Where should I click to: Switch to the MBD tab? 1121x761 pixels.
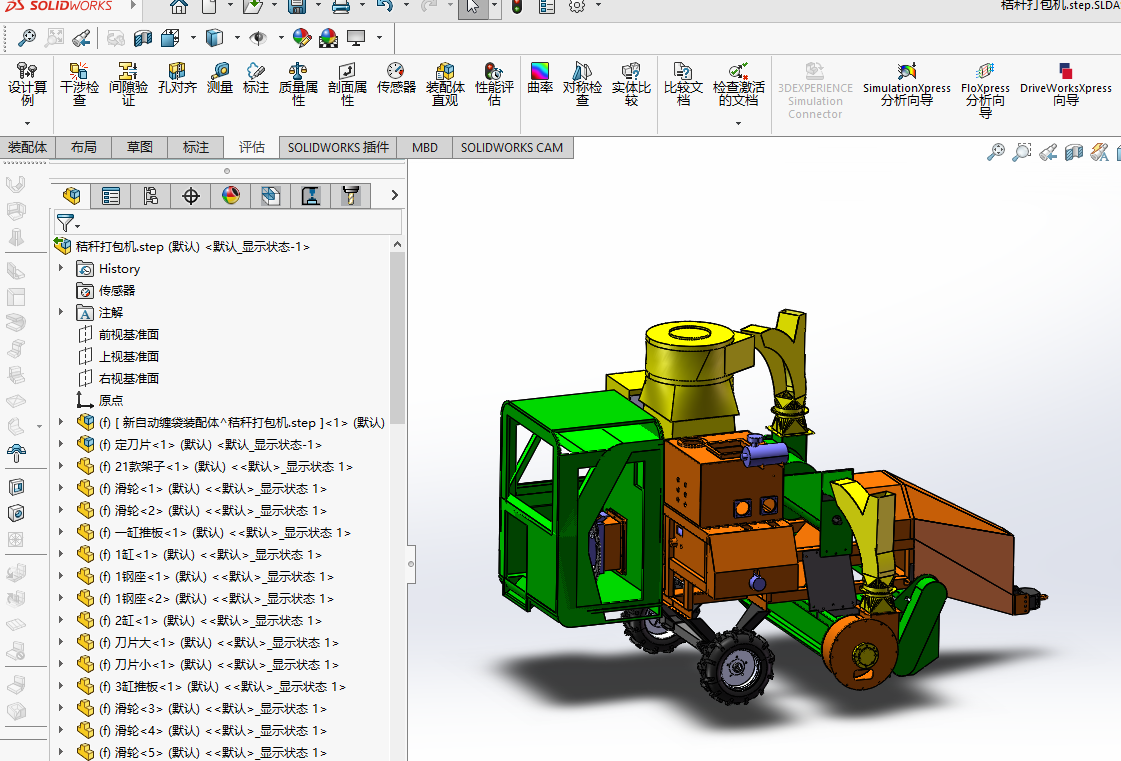425,147
